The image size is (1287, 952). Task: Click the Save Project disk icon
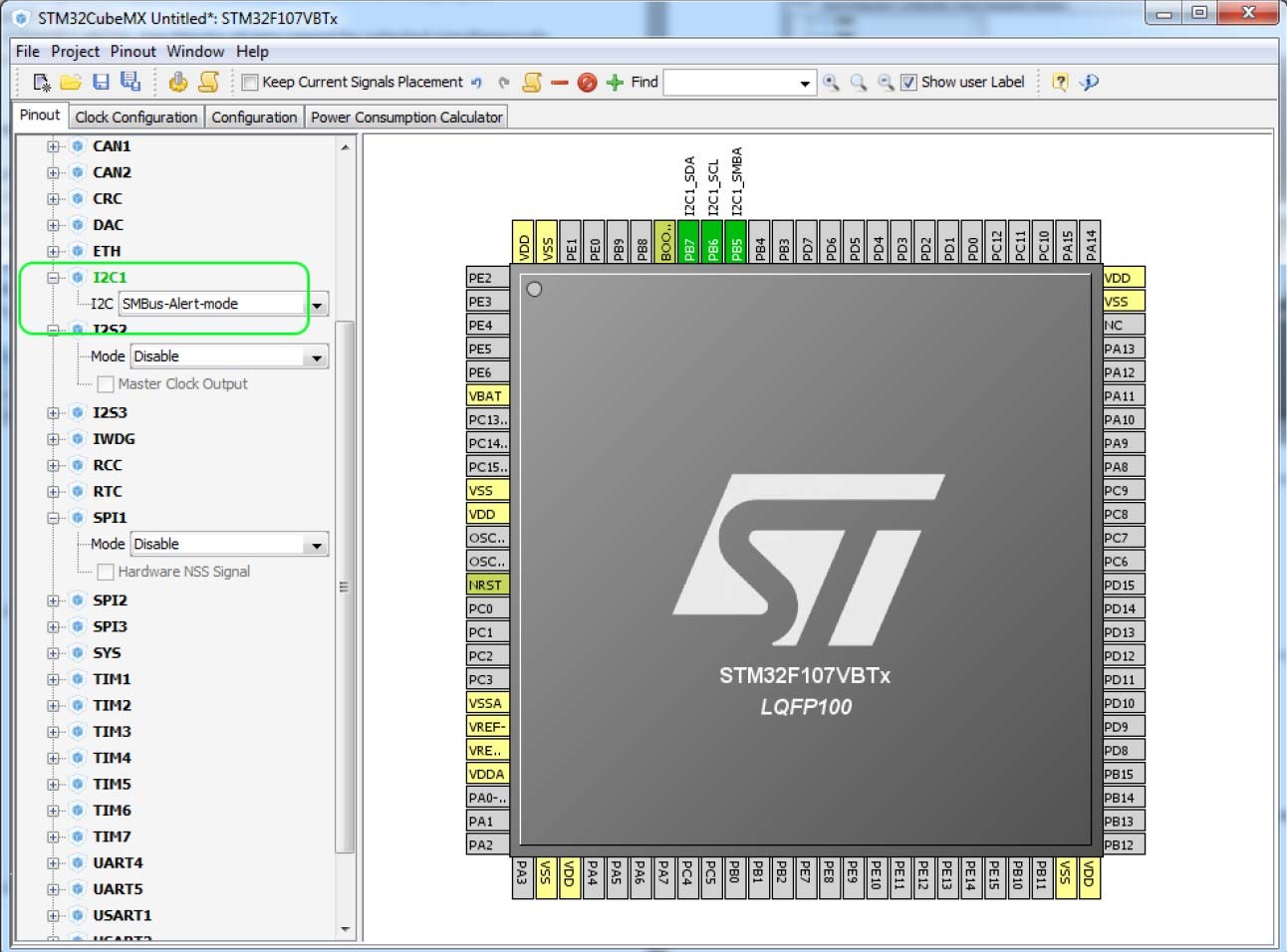tap(101, 82)
